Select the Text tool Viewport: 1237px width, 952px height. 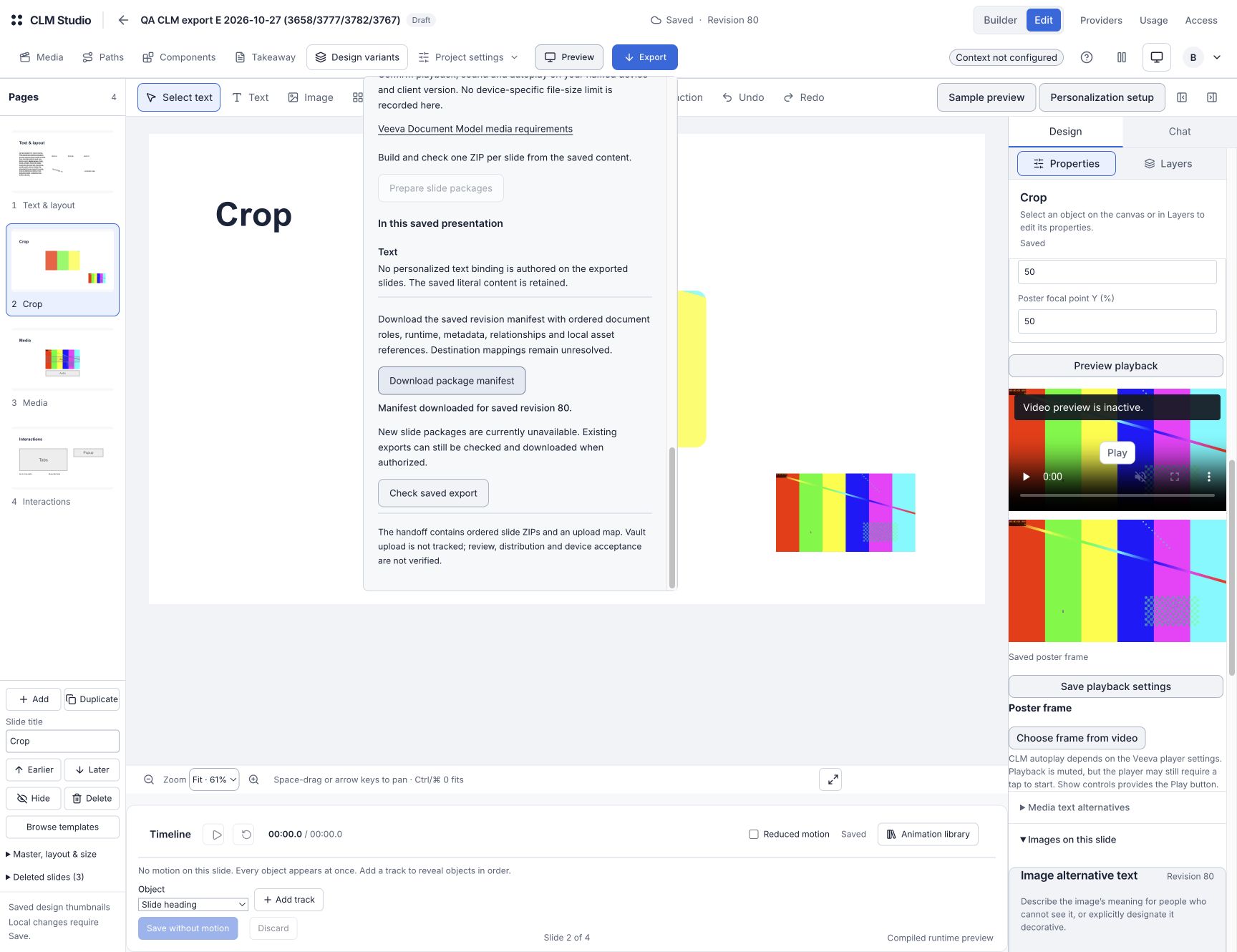tap(251, 97)
